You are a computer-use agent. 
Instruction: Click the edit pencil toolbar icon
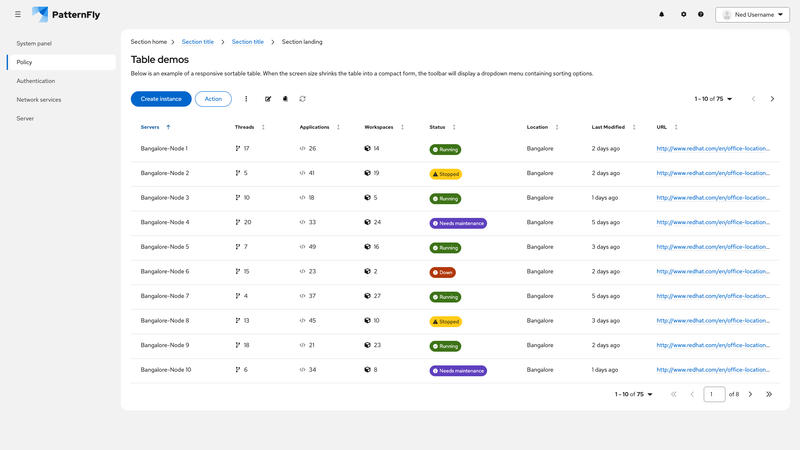tap(268, 99)
